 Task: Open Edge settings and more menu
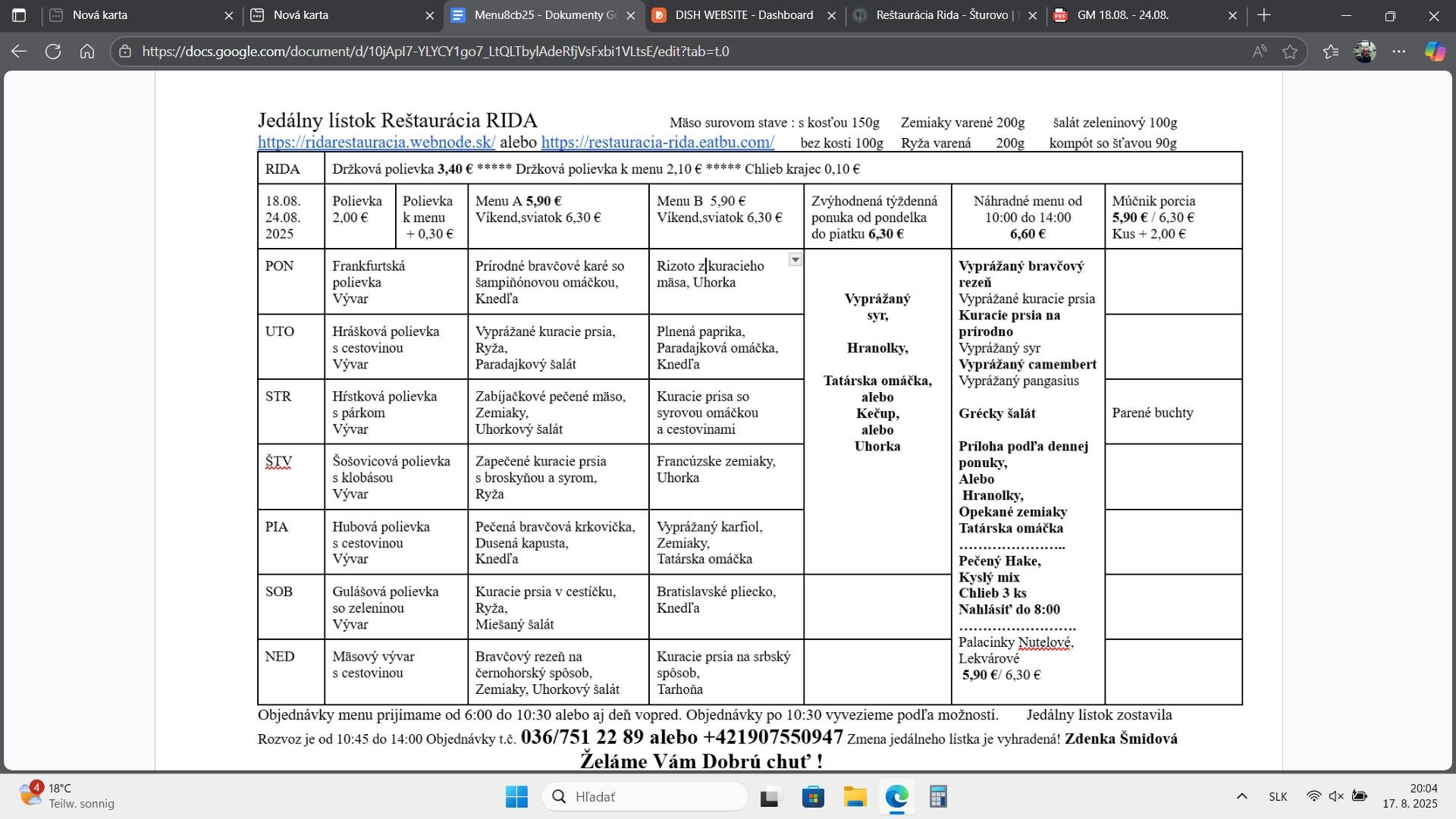pyautogui.click(x=1399, y=52)
